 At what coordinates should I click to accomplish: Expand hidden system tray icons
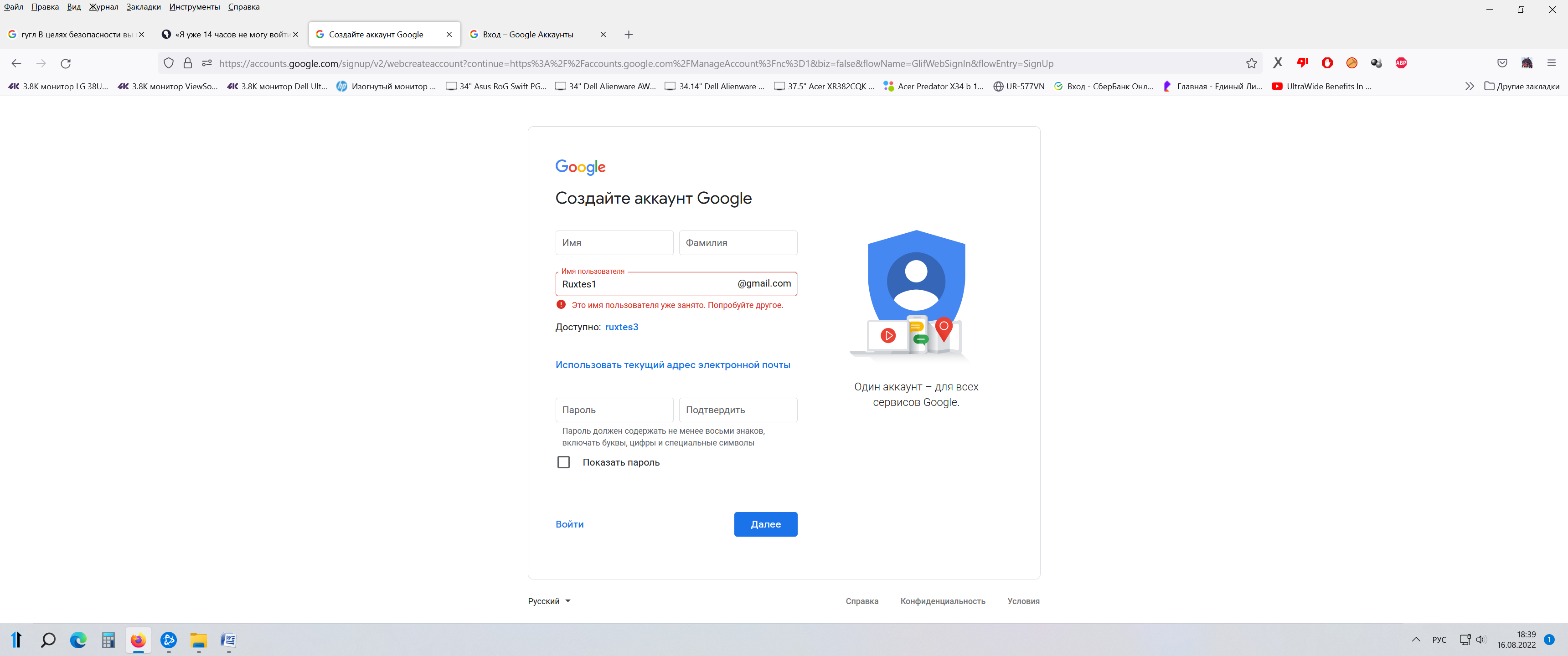point(1416,640)
